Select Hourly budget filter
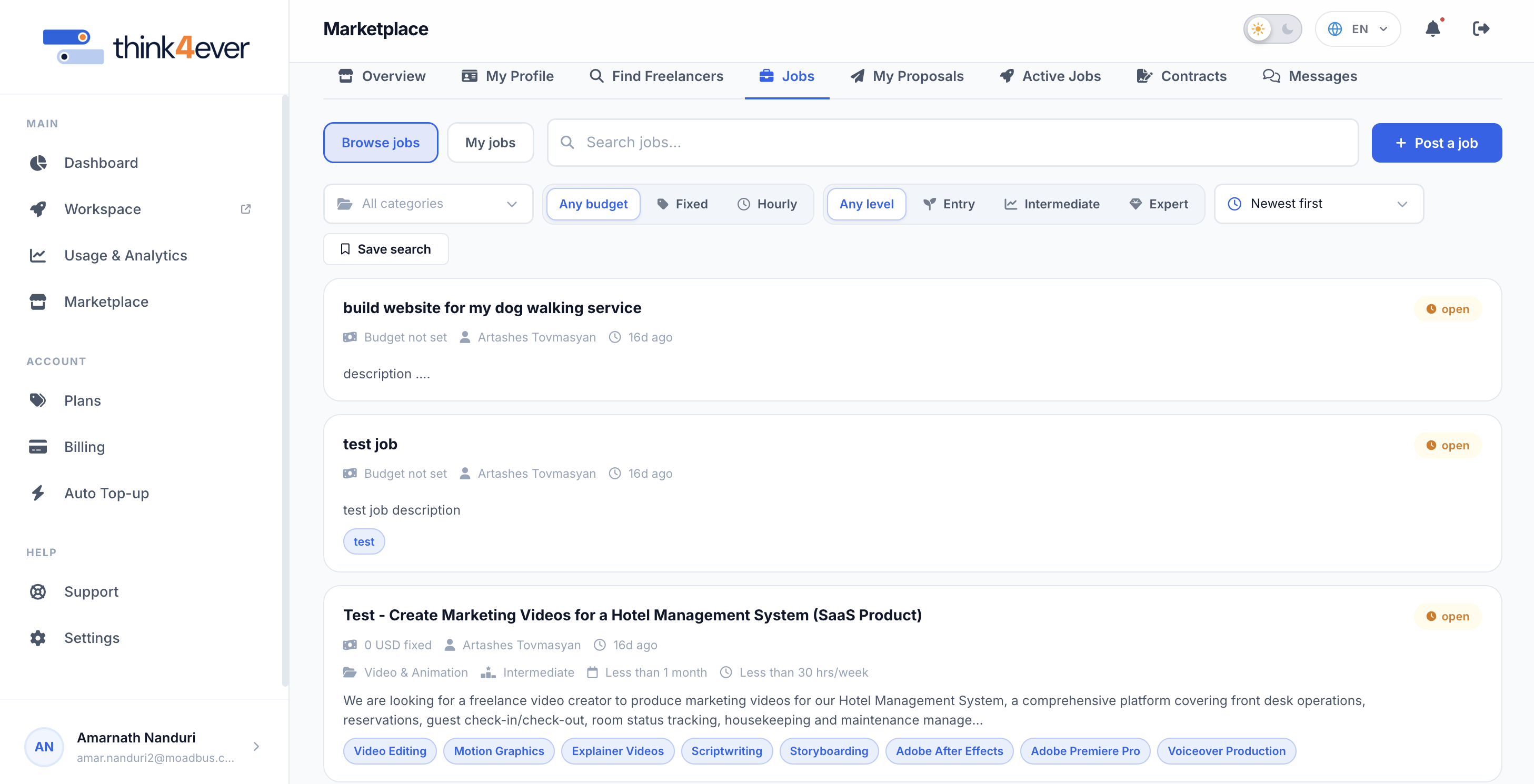 coord(767,204)
